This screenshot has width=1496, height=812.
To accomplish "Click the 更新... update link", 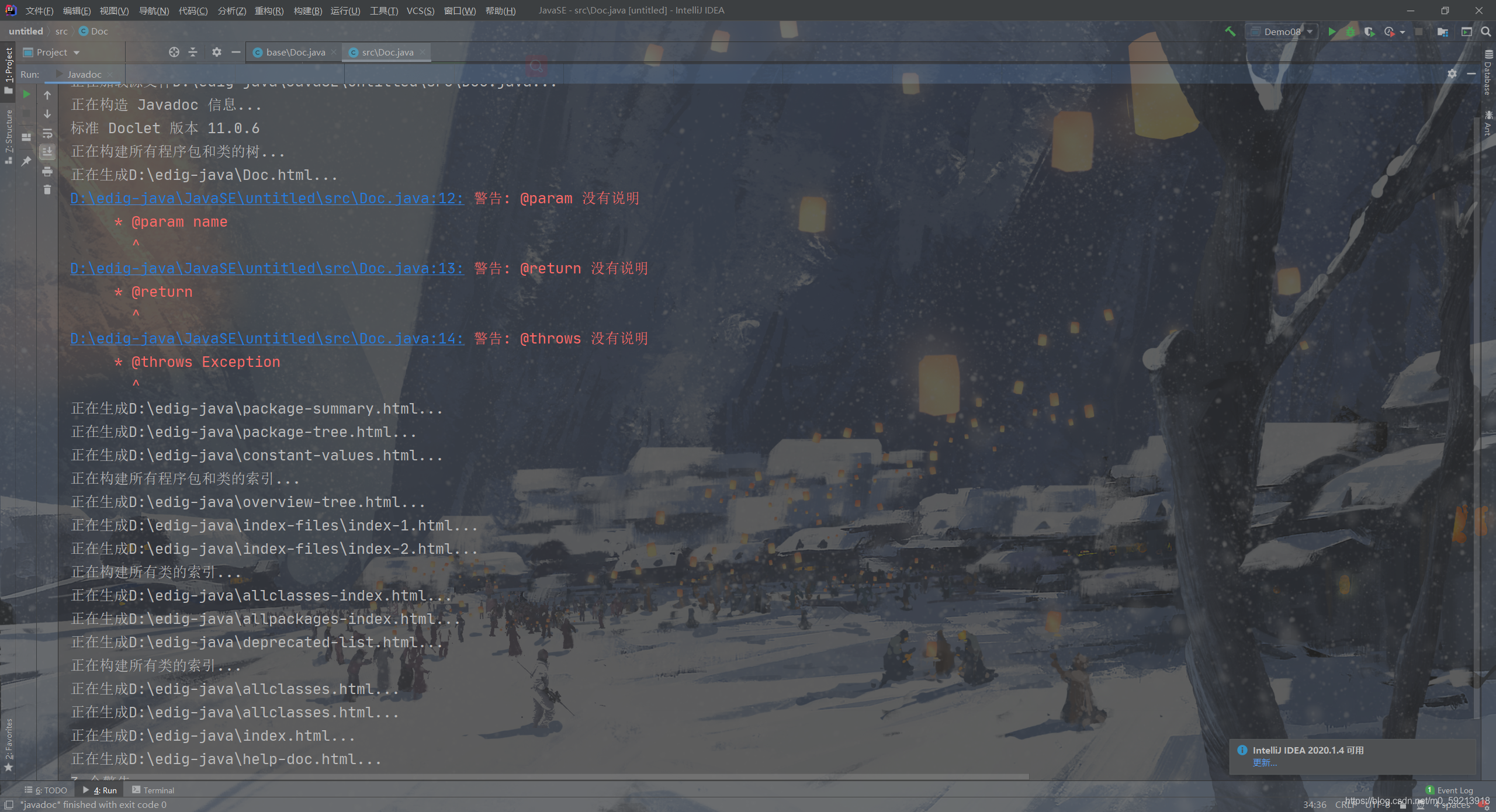I will click(x=1265, y=762).
